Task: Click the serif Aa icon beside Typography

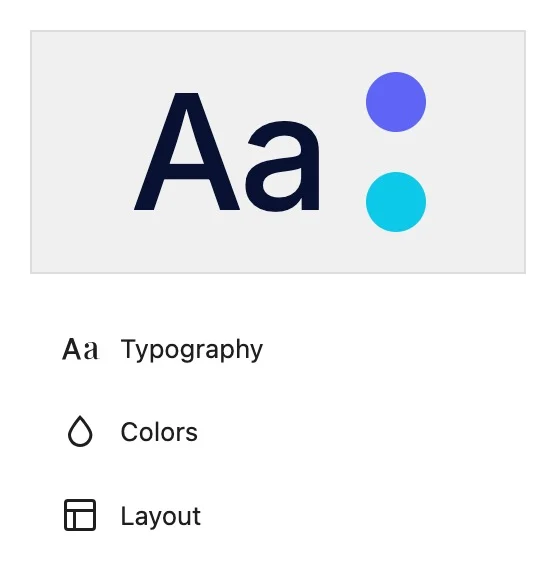Action: click(80, 349)
